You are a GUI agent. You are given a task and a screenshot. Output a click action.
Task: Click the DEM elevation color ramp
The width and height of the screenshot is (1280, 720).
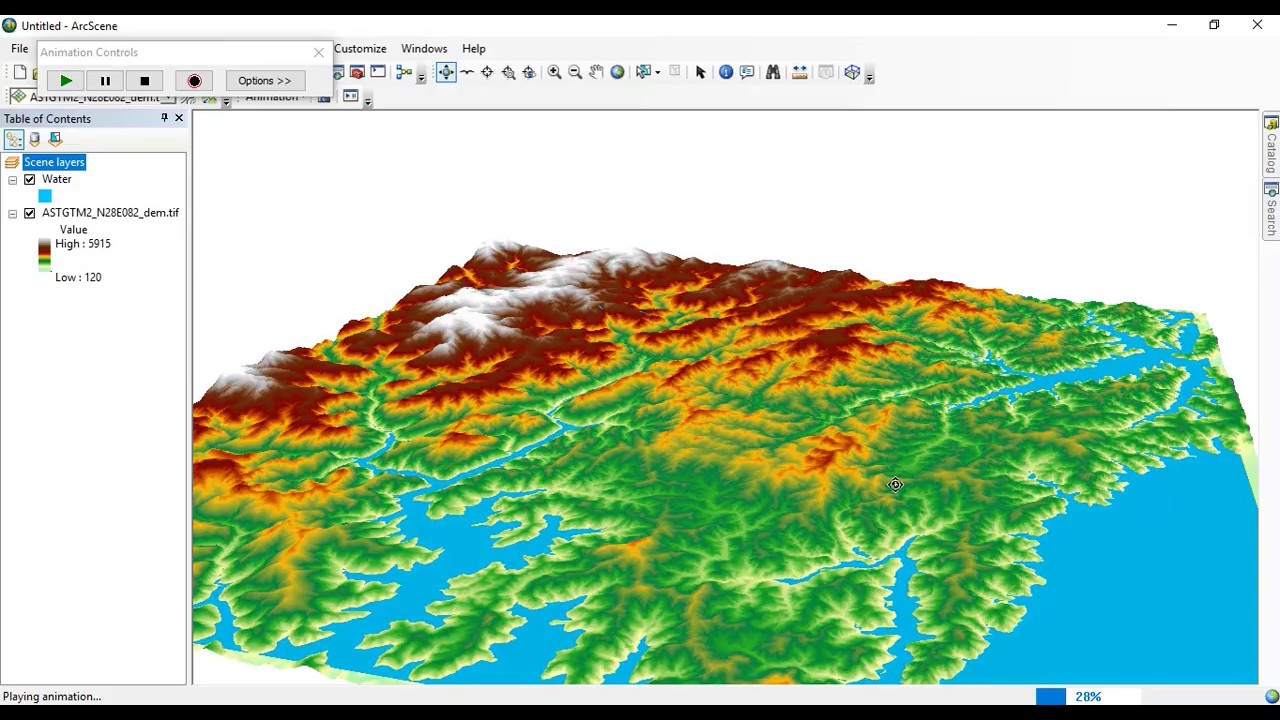point(44,255)
